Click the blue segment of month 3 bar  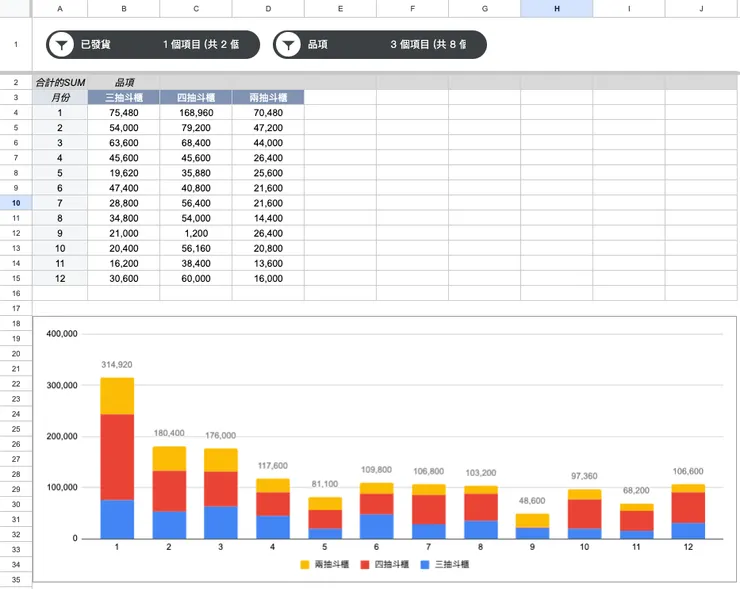pyautogui.click(x=221, y=522)
